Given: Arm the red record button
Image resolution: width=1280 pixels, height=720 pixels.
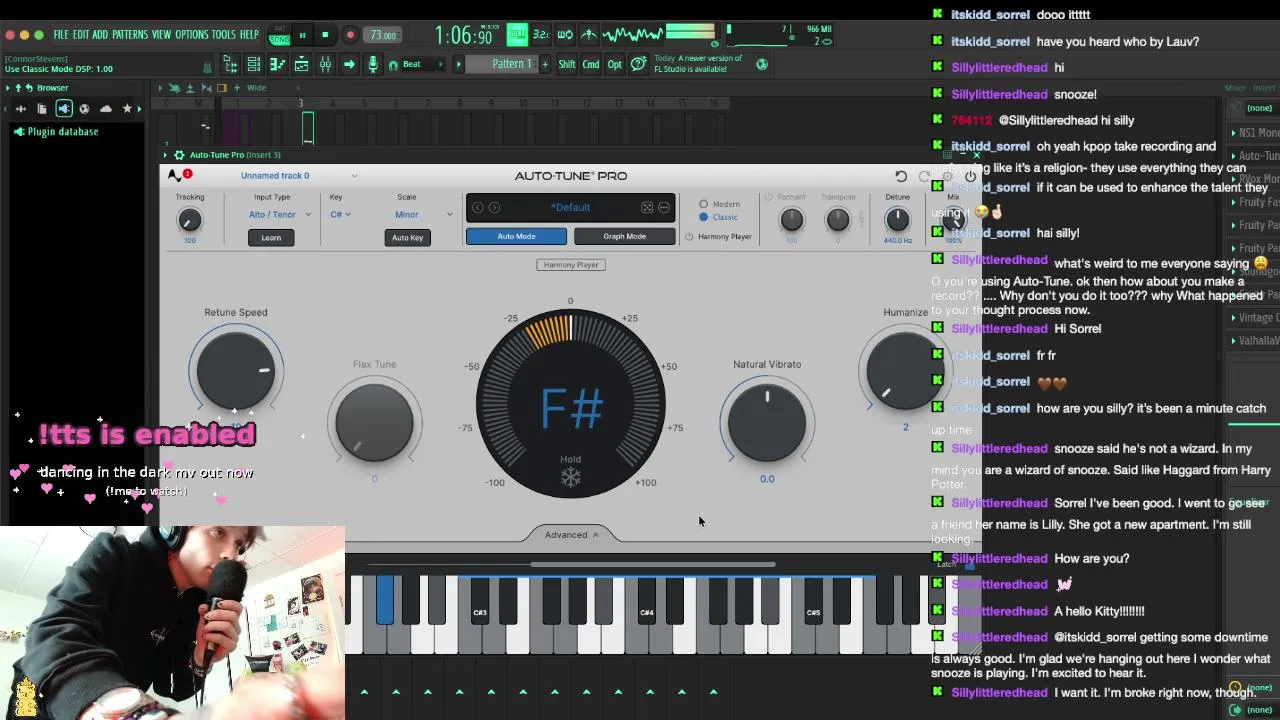Looking at the screenshot, I should (x=350, y=35).
